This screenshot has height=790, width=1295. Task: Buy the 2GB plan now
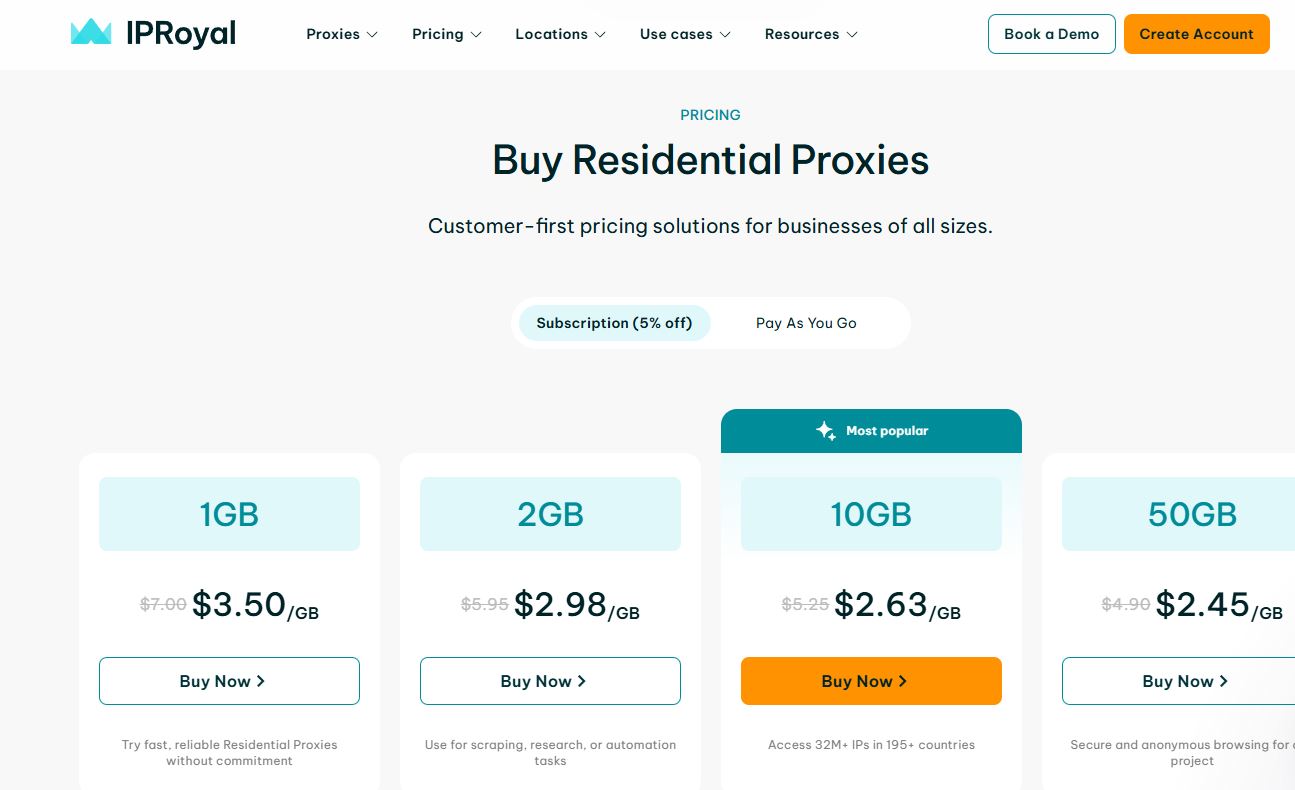click(550, 681)
